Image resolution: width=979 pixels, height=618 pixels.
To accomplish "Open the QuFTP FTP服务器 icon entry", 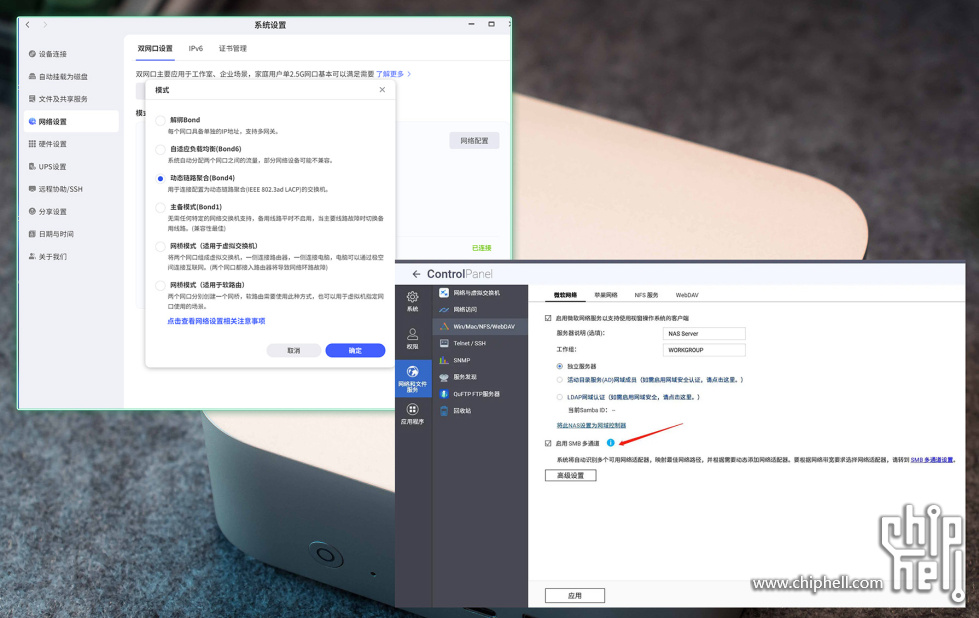I will point(445,394).
